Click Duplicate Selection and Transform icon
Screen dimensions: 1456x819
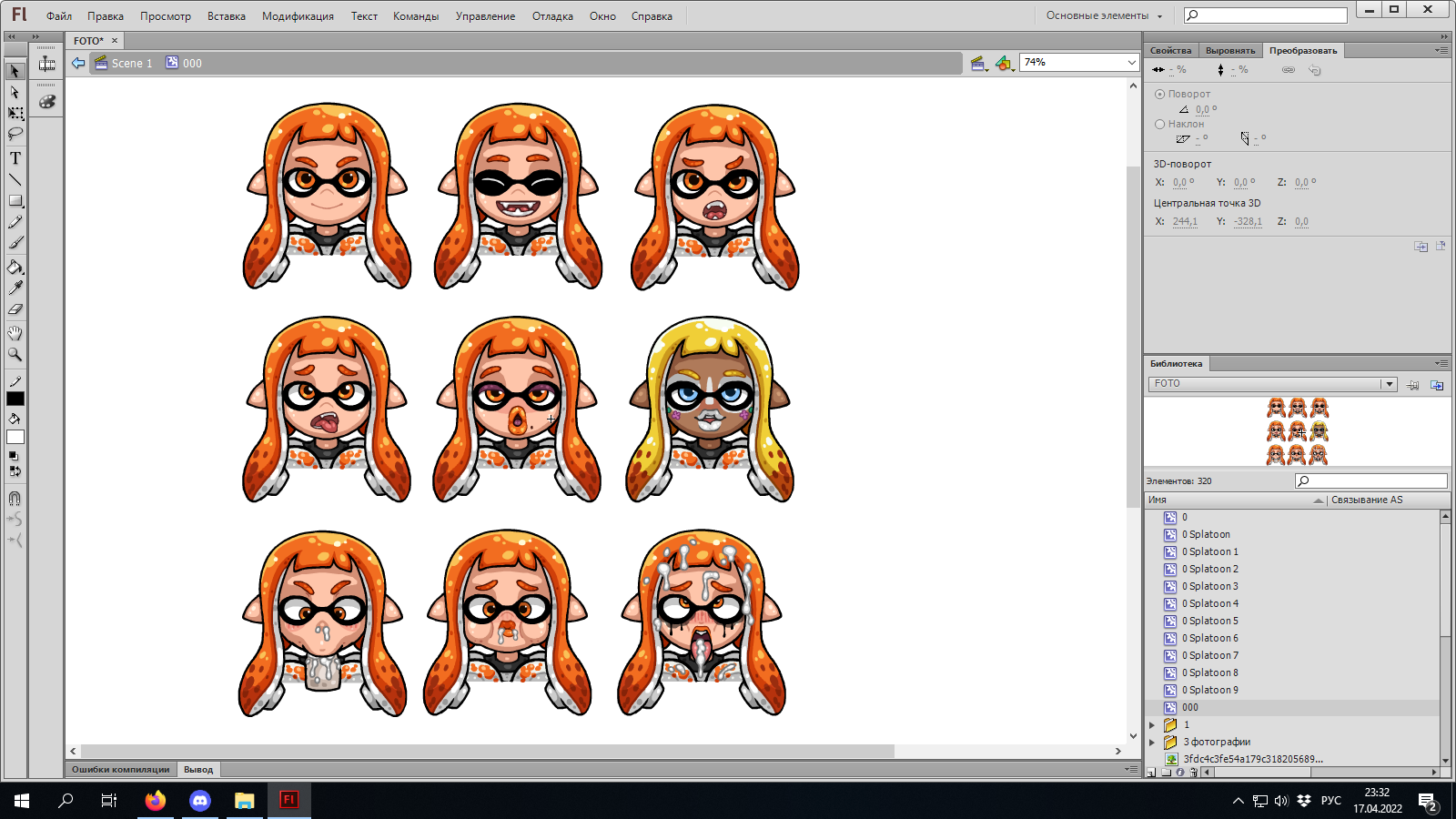pos(1421,247)
